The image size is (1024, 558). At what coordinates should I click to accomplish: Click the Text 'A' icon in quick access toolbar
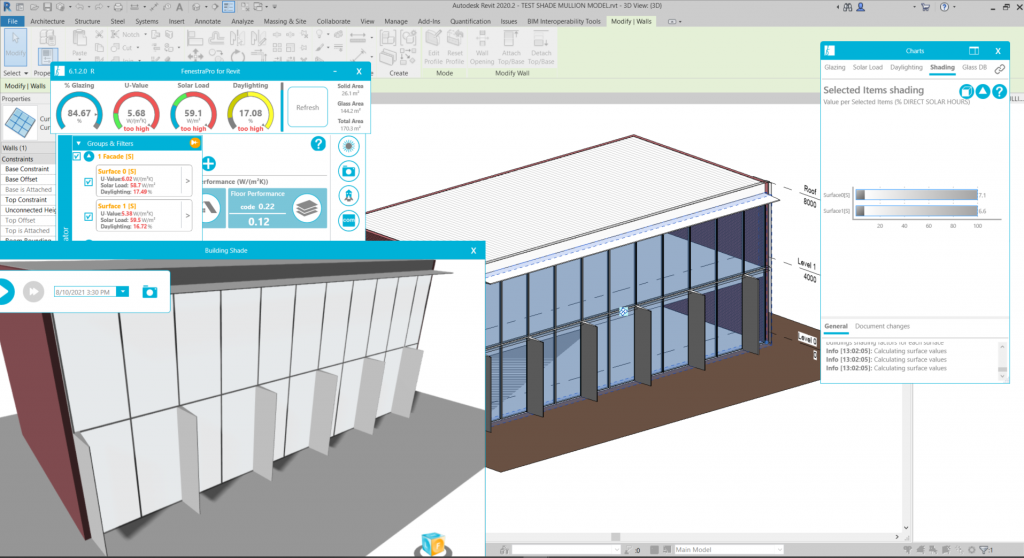coord(180,7)
